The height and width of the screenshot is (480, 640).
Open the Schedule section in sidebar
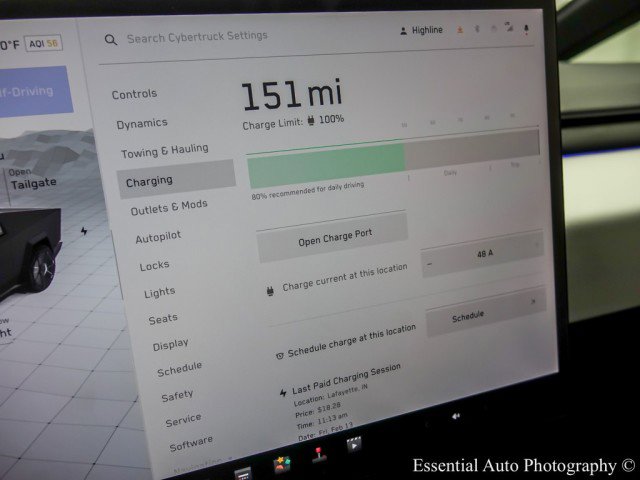[179, 370]
